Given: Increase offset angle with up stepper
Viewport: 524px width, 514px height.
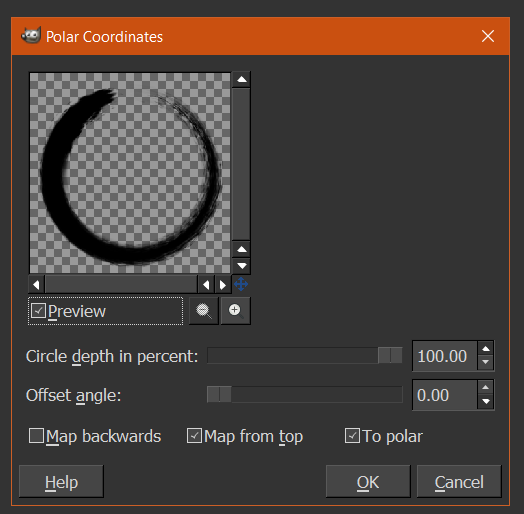Looking at the screenshot, I should (x=486, y=387).
